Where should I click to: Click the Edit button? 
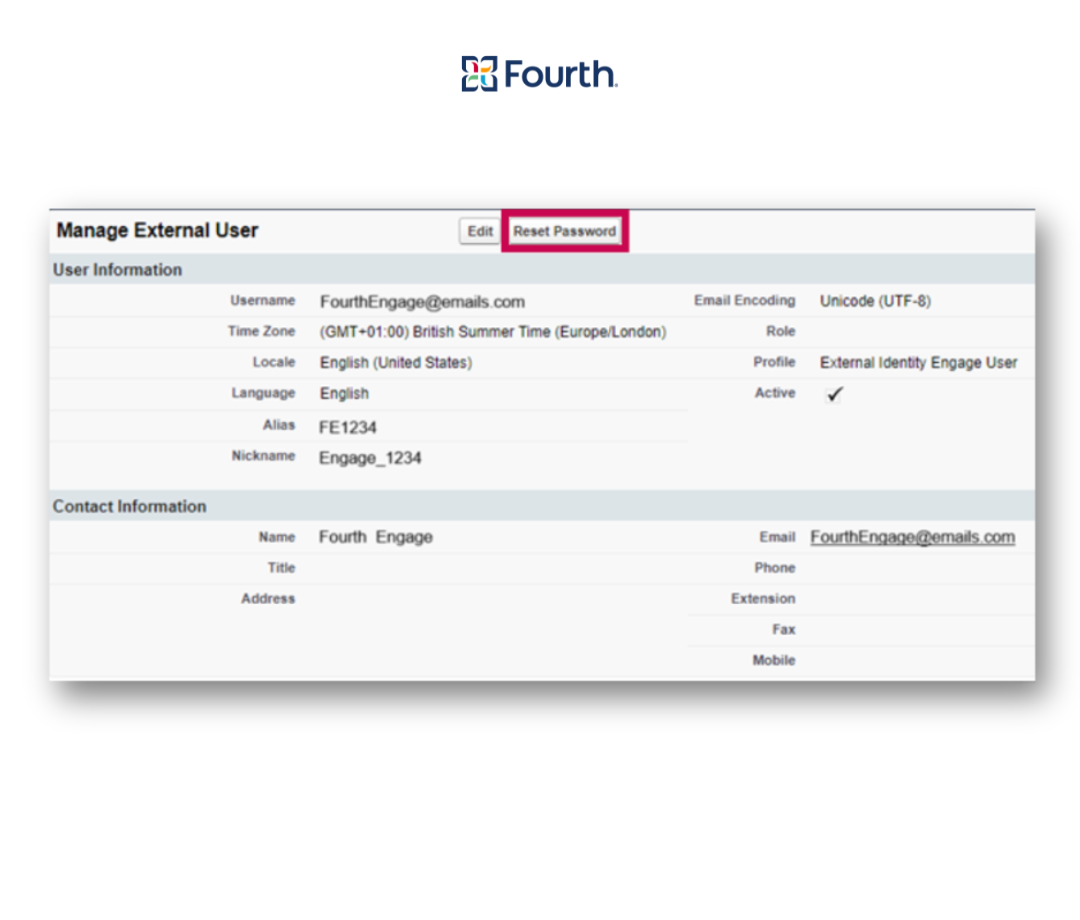(x=479, y=231)
